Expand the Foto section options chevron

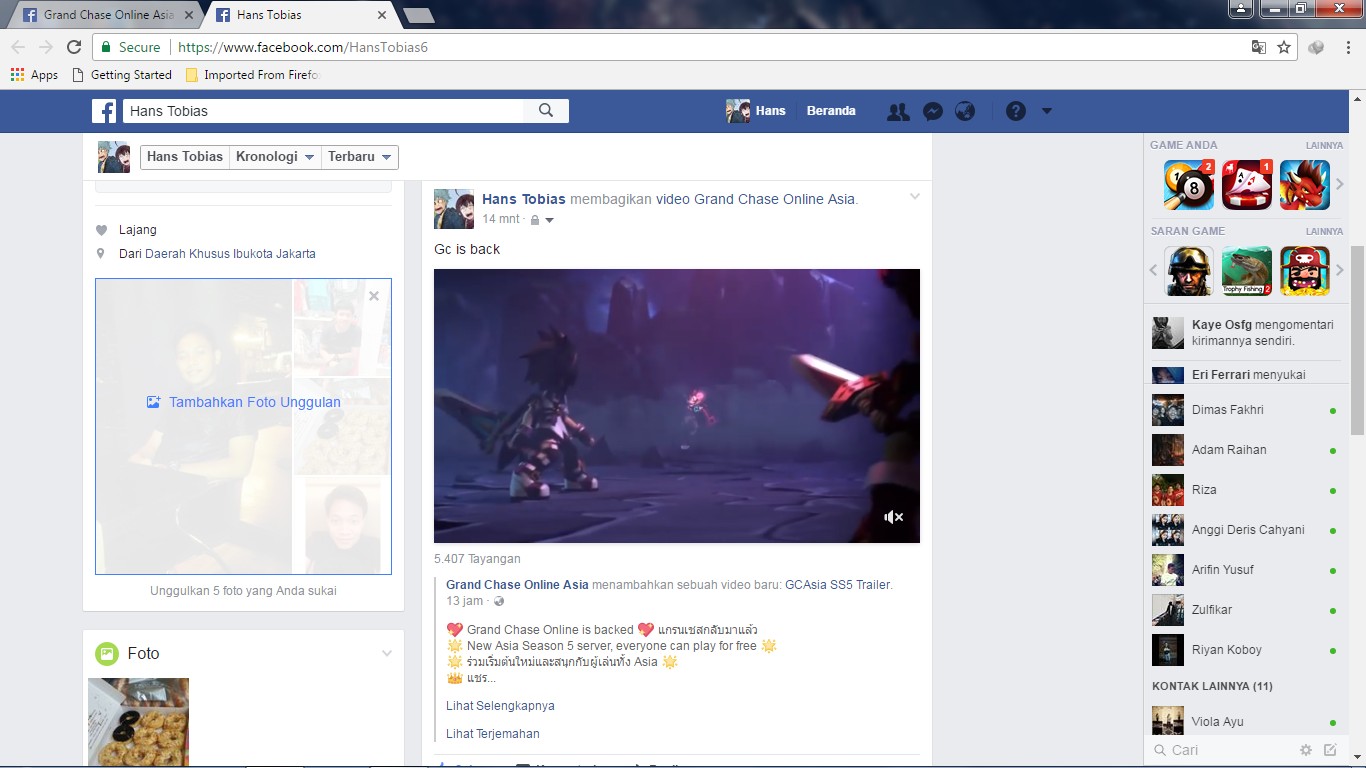pyautogui.click(x=387, y=654)
